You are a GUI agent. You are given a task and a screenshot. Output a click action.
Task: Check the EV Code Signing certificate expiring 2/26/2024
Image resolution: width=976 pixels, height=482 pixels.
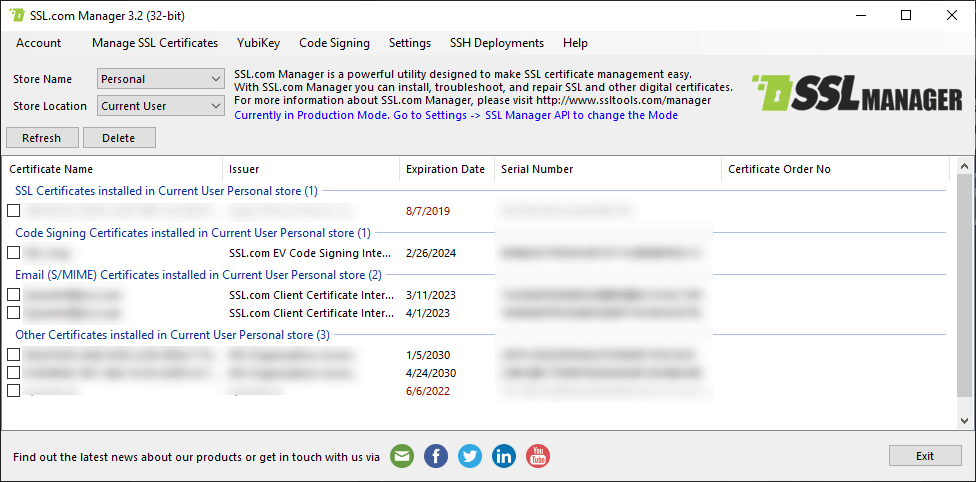pyautogui.click(x=14, y=253)
